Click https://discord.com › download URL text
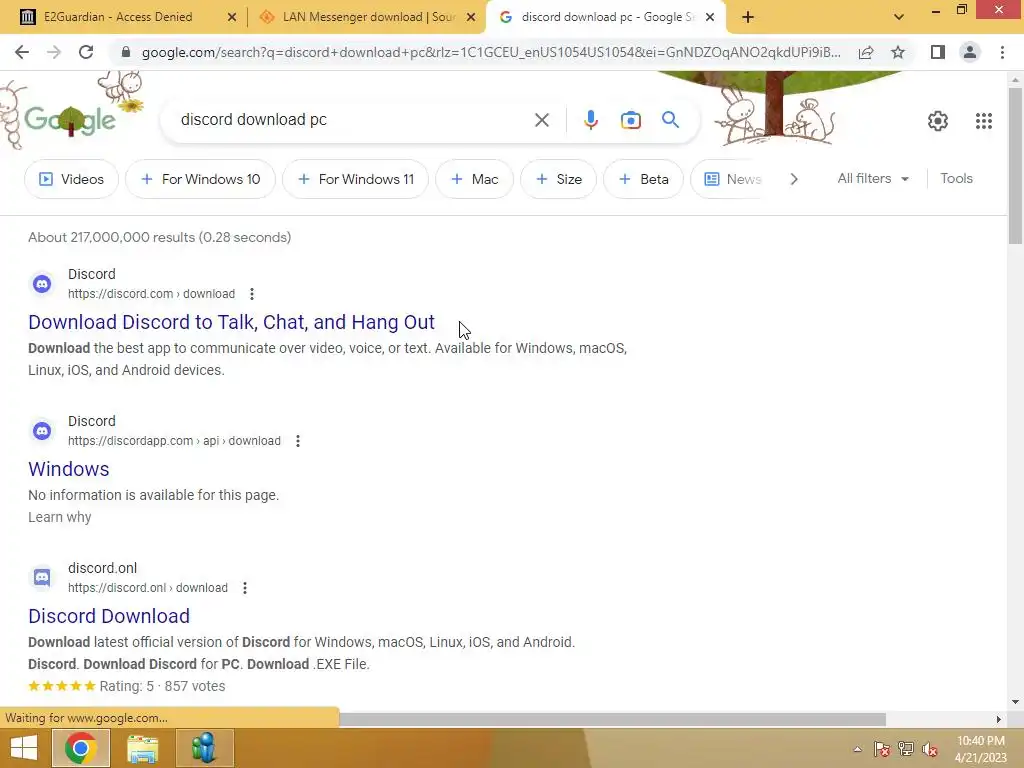Screen dimensions: 1024x768 click(x=152, y=294)
